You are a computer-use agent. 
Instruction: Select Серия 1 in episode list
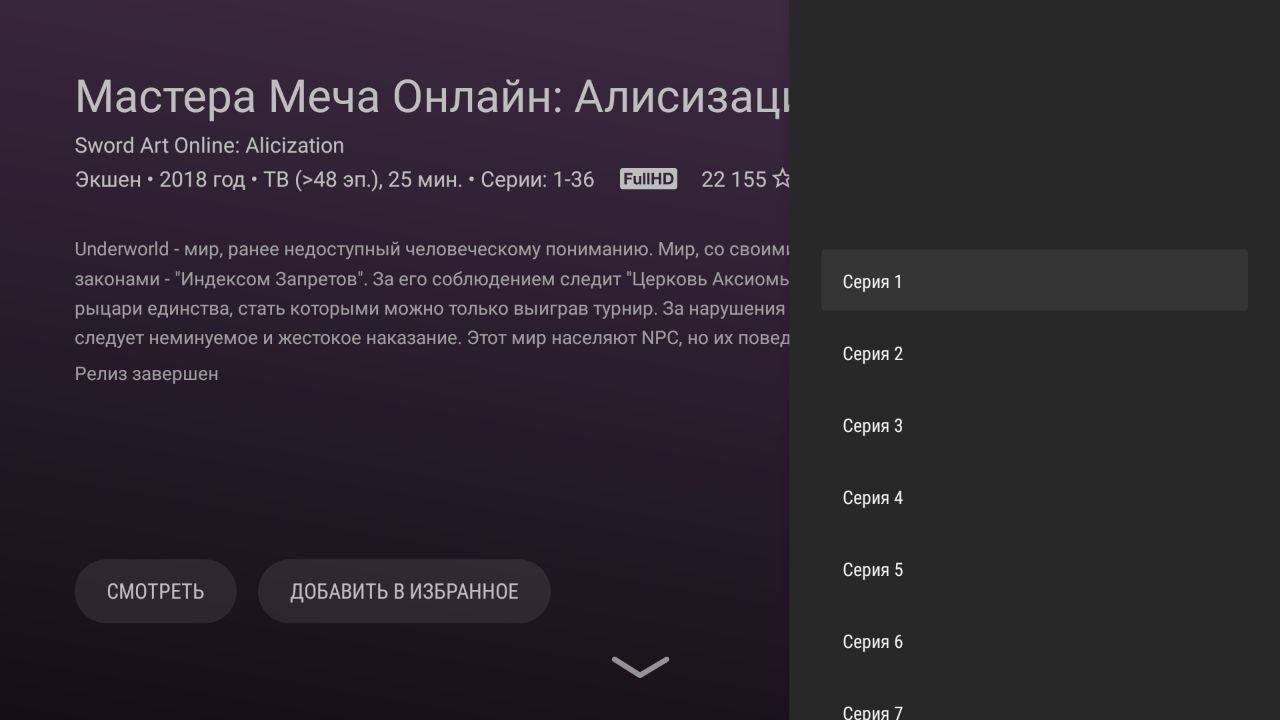tap(1034, 281)
